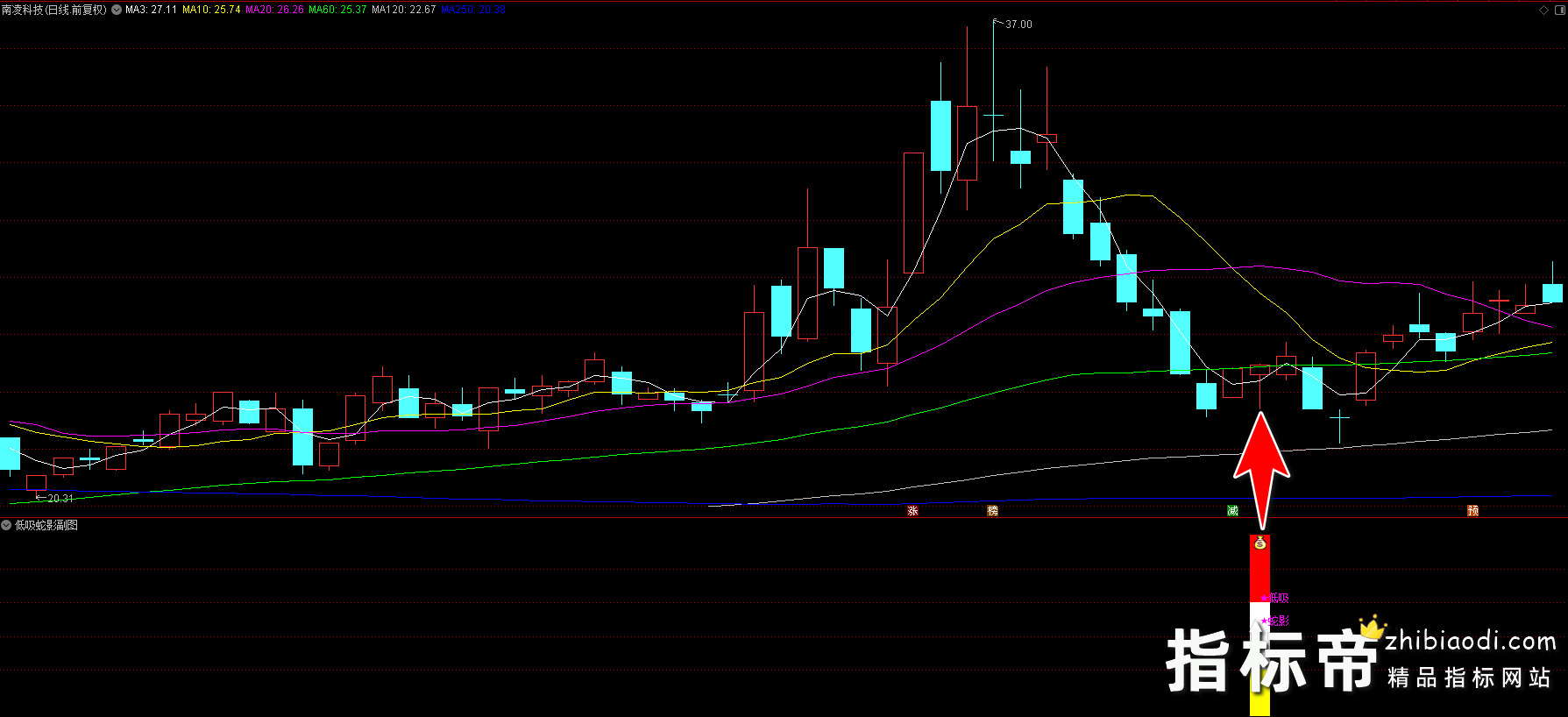Select the 南凌科技(日线.前复权) chart title
1568x717 pixels.
[x=54, y=10]
